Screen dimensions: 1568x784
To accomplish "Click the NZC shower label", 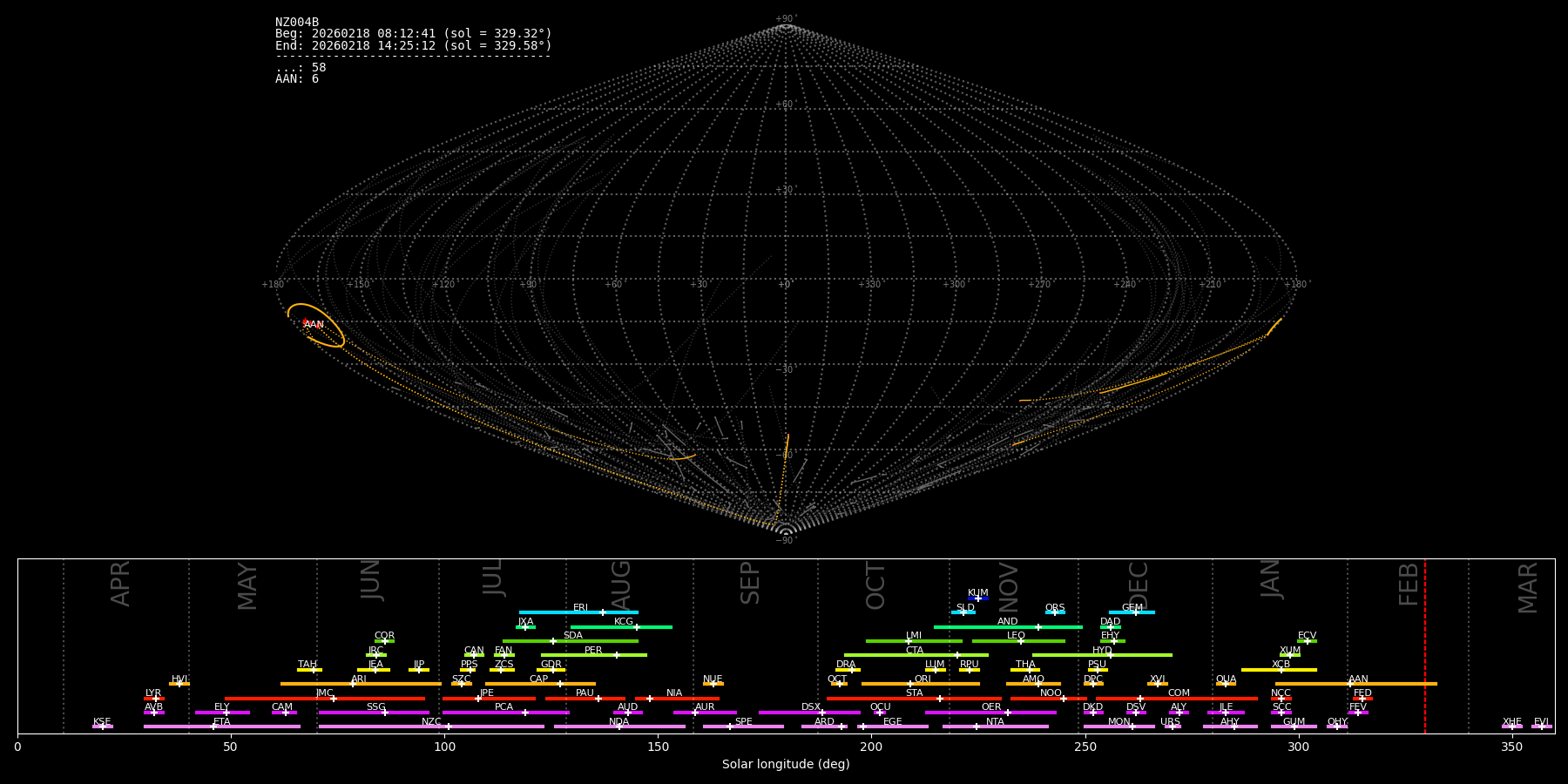I will click(x=431, y=722).
